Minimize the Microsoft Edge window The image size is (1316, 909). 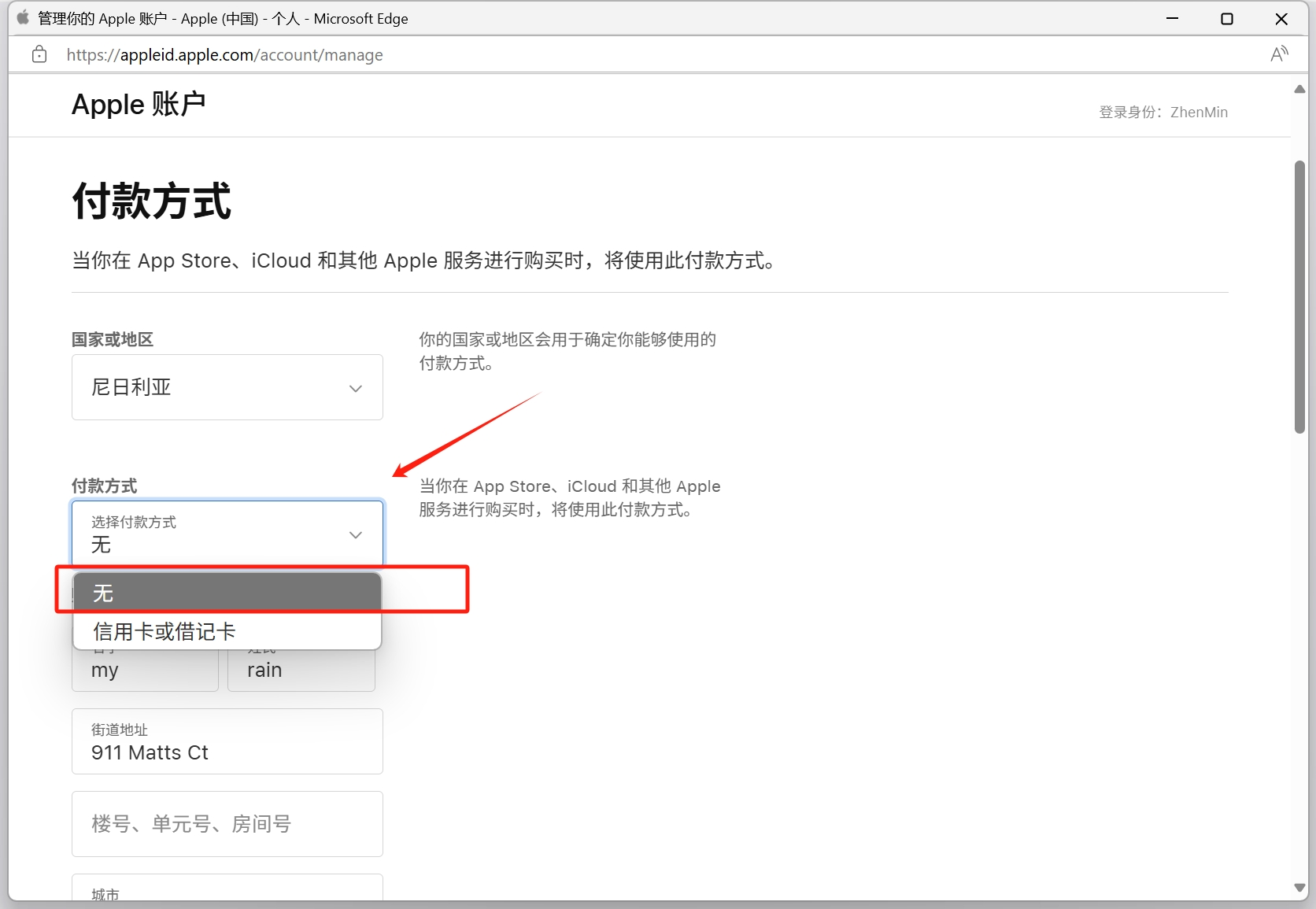coord(1172,18)
